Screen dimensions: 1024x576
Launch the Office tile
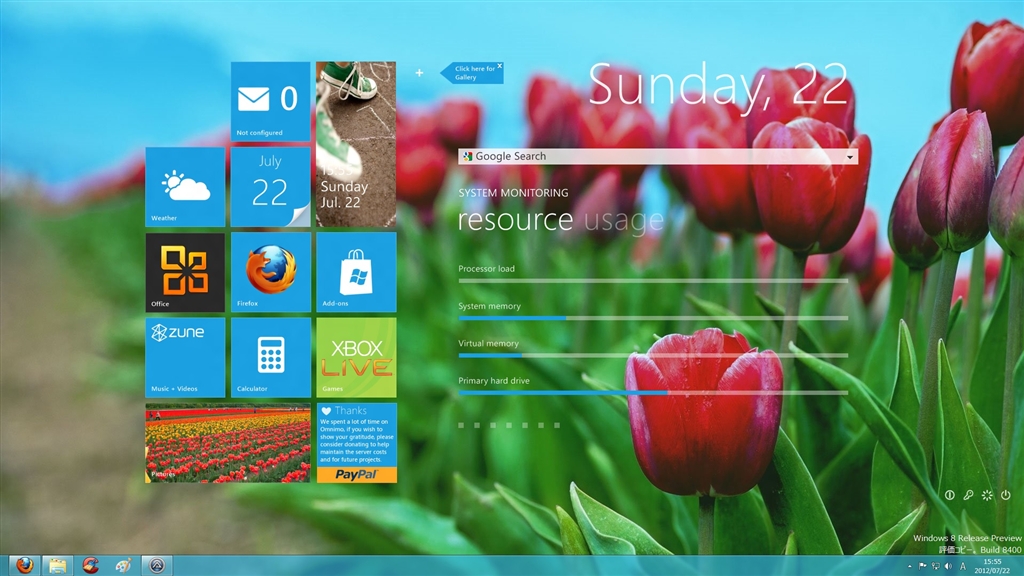coord(185,272)
